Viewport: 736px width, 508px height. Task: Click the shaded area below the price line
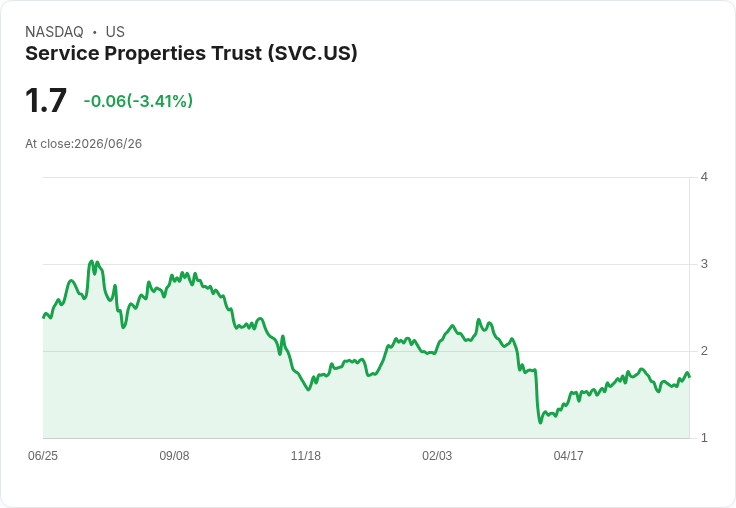click(366, 408)
